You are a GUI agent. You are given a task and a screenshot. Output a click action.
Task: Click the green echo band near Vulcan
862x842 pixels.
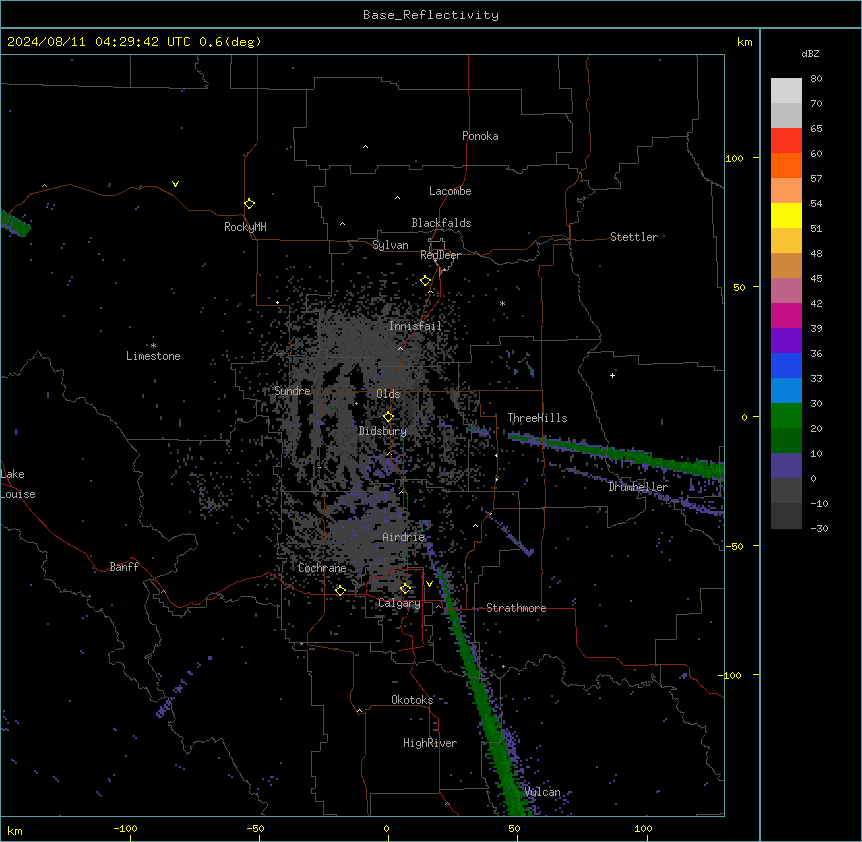click(x=484, y=698)
